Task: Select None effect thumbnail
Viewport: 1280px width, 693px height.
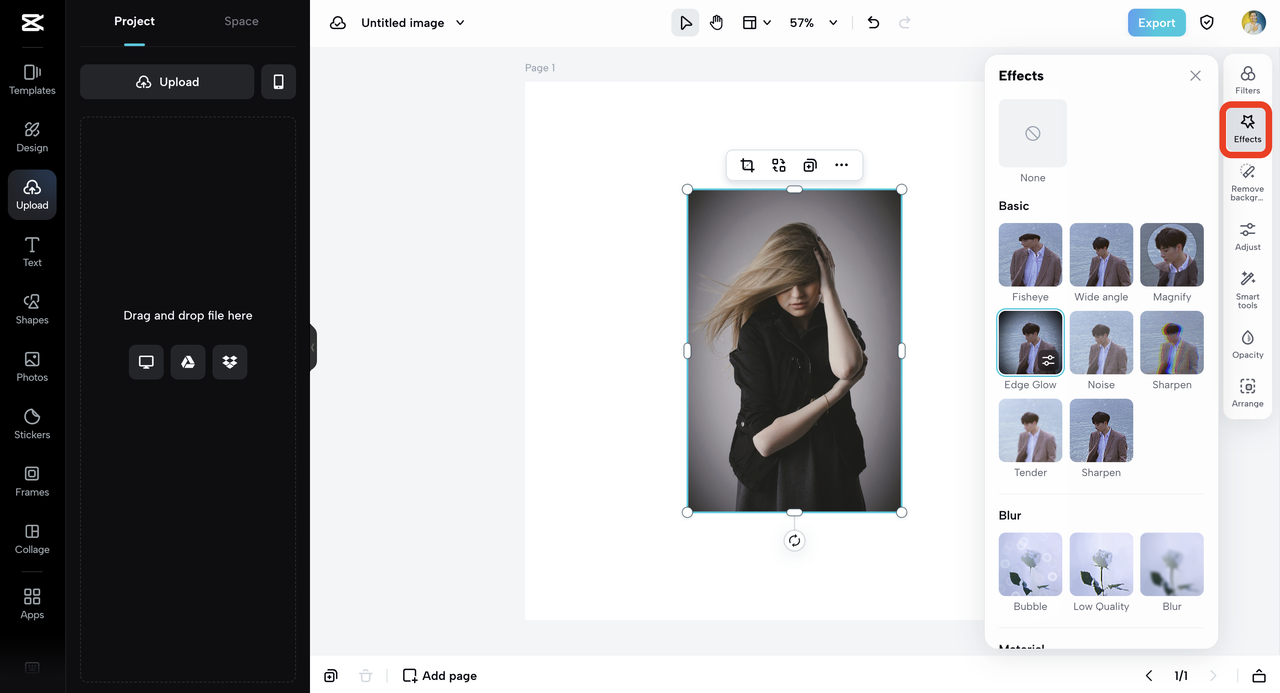Action: coord(1033,133)
